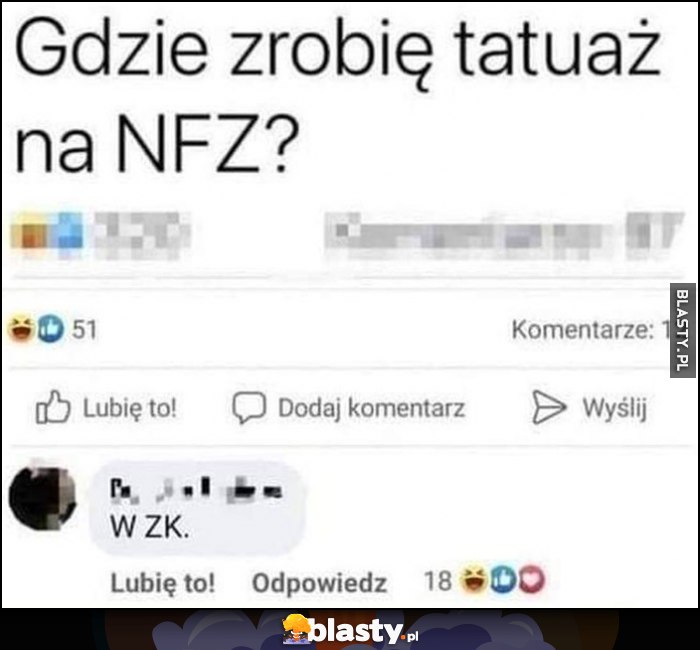
Task: Click the heart reaction on the comment
Action: click(532, 580)
